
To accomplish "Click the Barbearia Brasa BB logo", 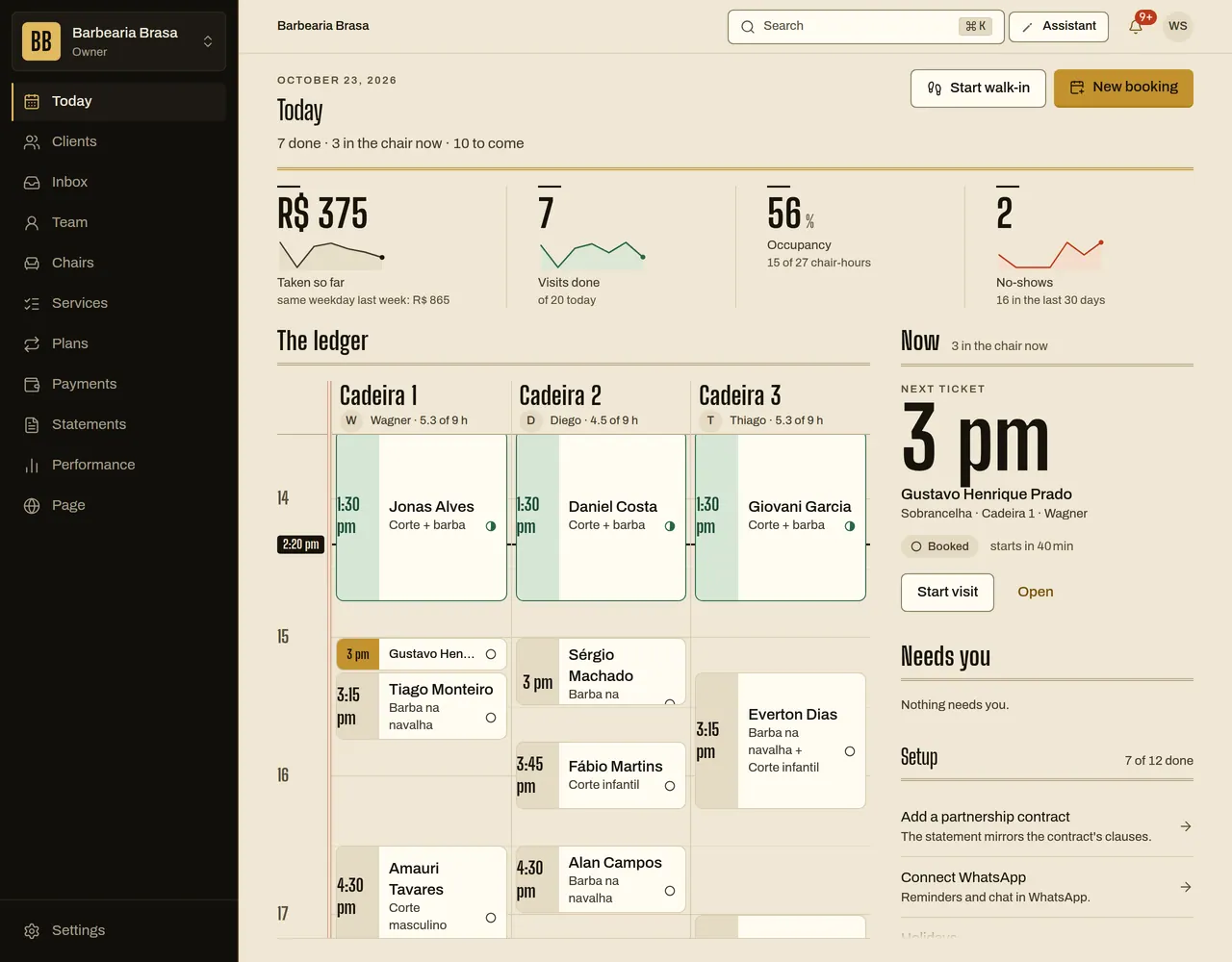I will (x=41, y=41).
